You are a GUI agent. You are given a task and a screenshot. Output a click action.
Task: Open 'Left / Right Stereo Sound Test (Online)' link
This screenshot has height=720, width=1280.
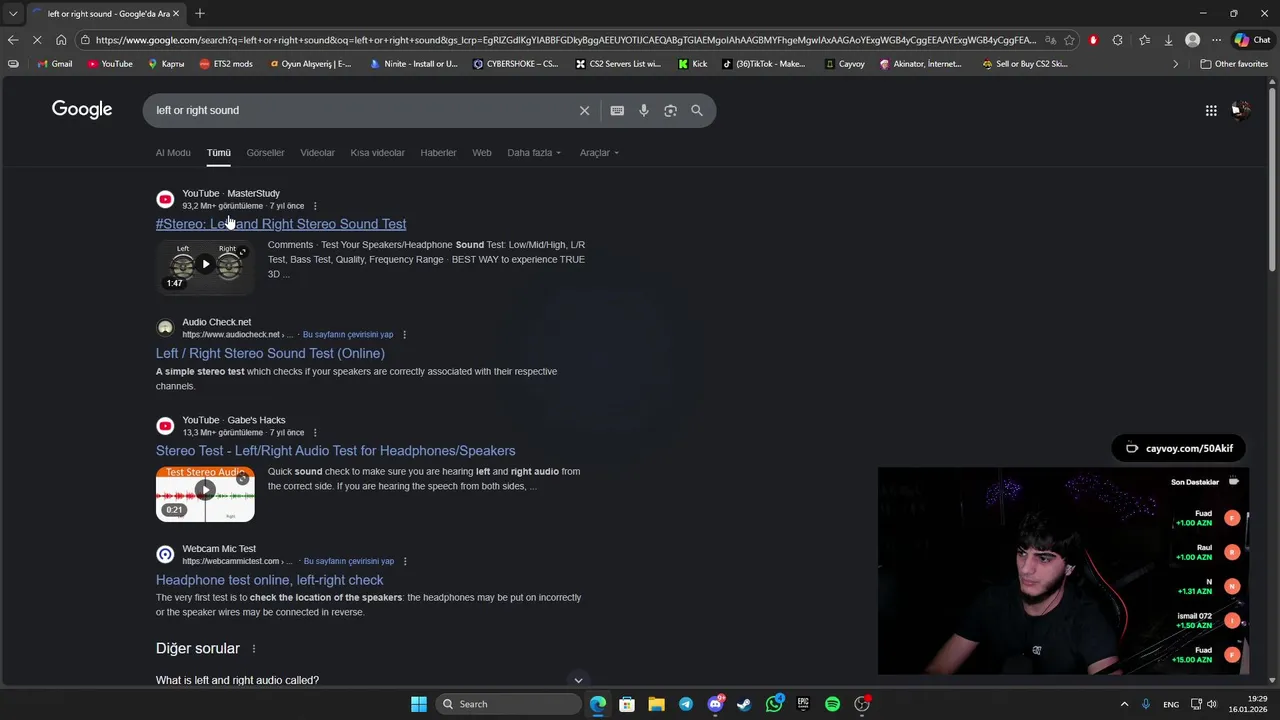[x=270, y=353]
